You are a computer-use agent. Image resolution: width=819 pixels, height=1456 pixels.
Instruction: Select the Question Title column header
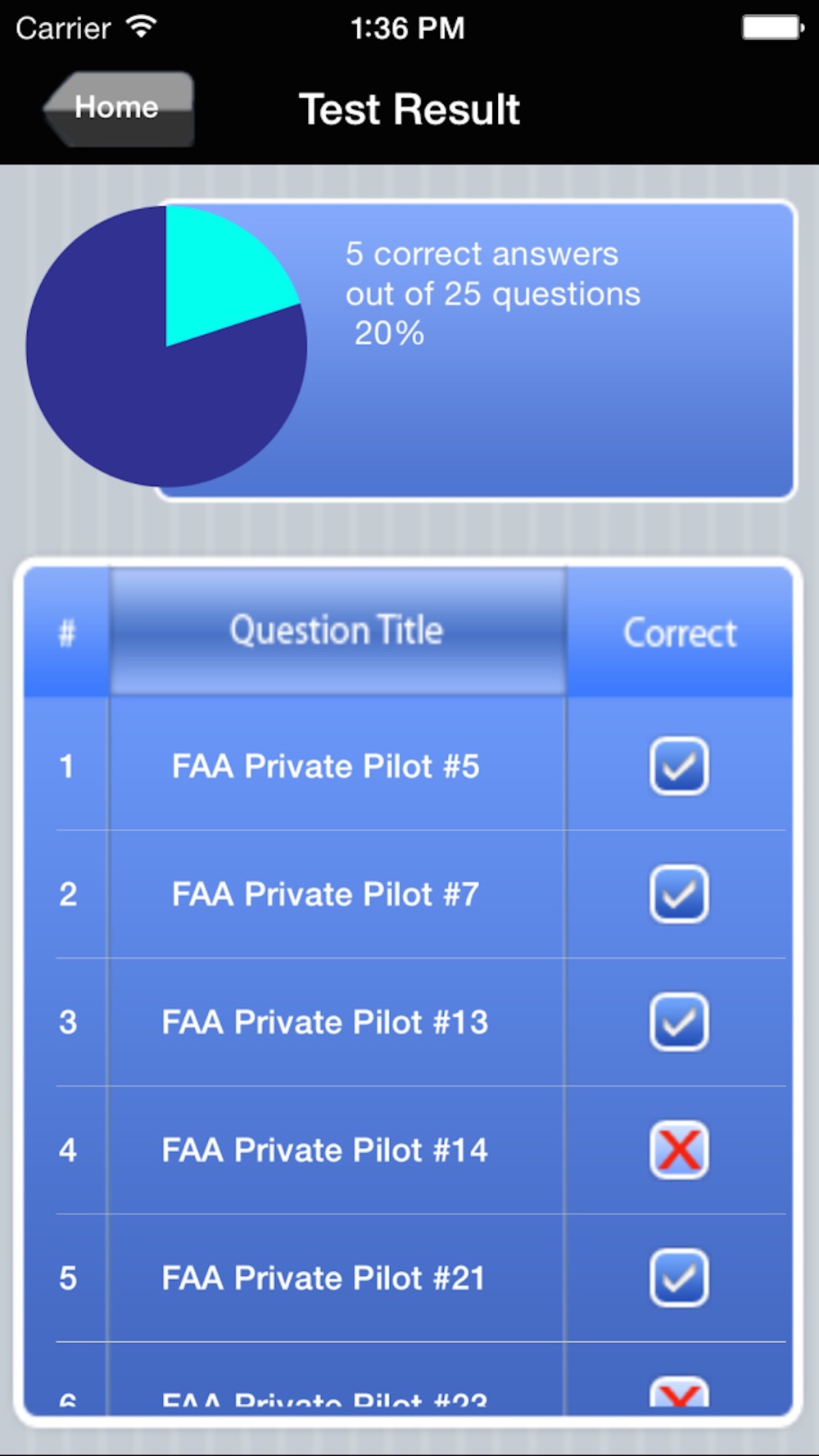pos(337,631)
